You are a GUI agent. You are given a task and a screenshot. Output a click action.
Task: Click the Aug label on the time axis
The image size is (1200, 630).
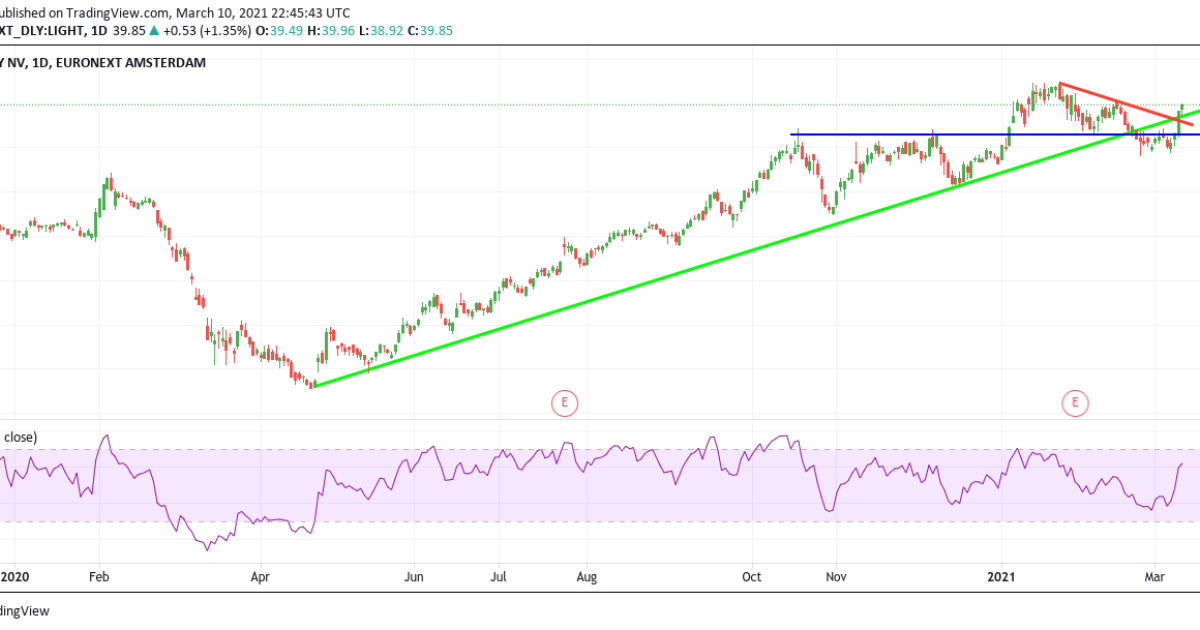[587, 577]
